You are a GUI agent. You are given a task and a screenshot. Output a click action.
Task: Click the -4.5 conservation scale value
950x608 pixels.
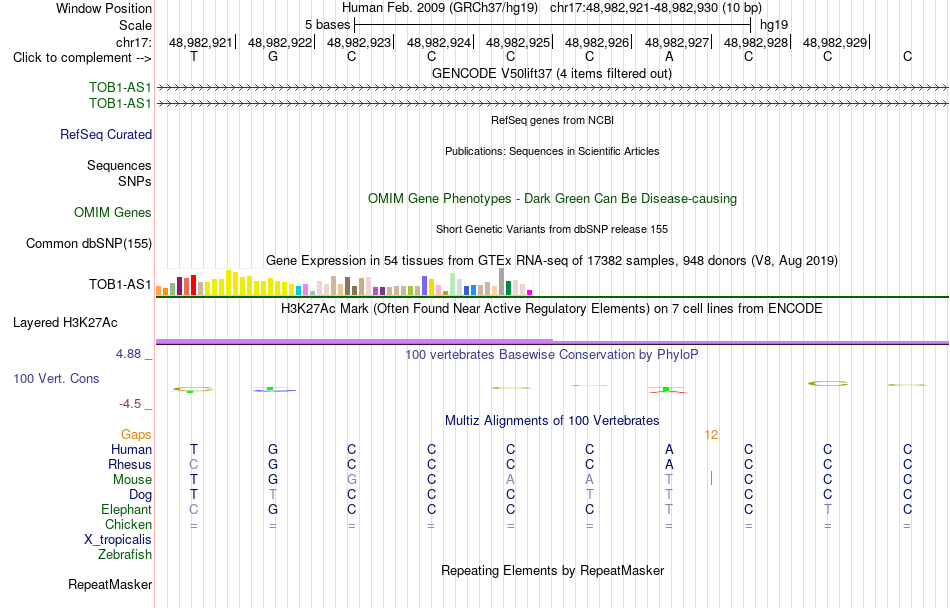coord(130,404)
